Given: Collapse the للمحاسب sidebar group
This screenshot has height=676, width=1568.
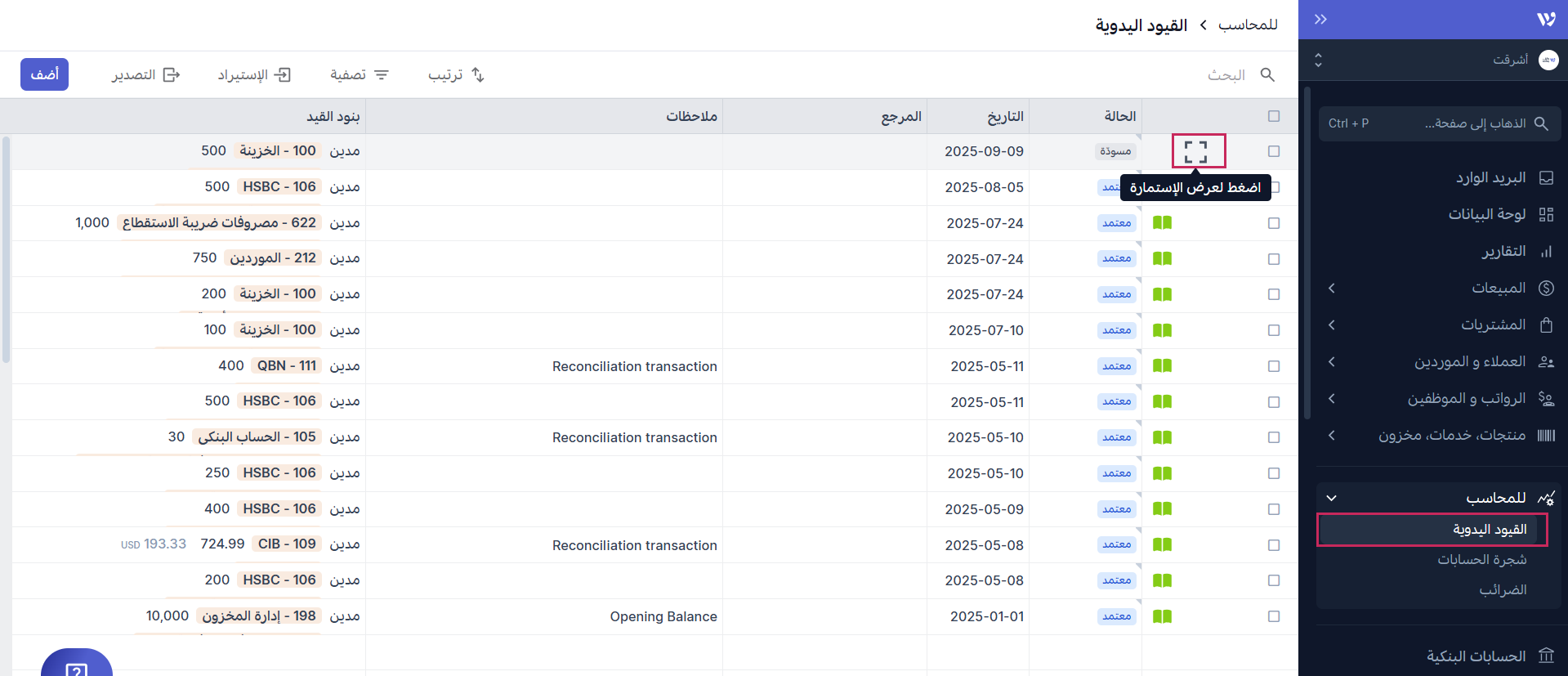Looking at the screenshot, I should coord(1332,498).
